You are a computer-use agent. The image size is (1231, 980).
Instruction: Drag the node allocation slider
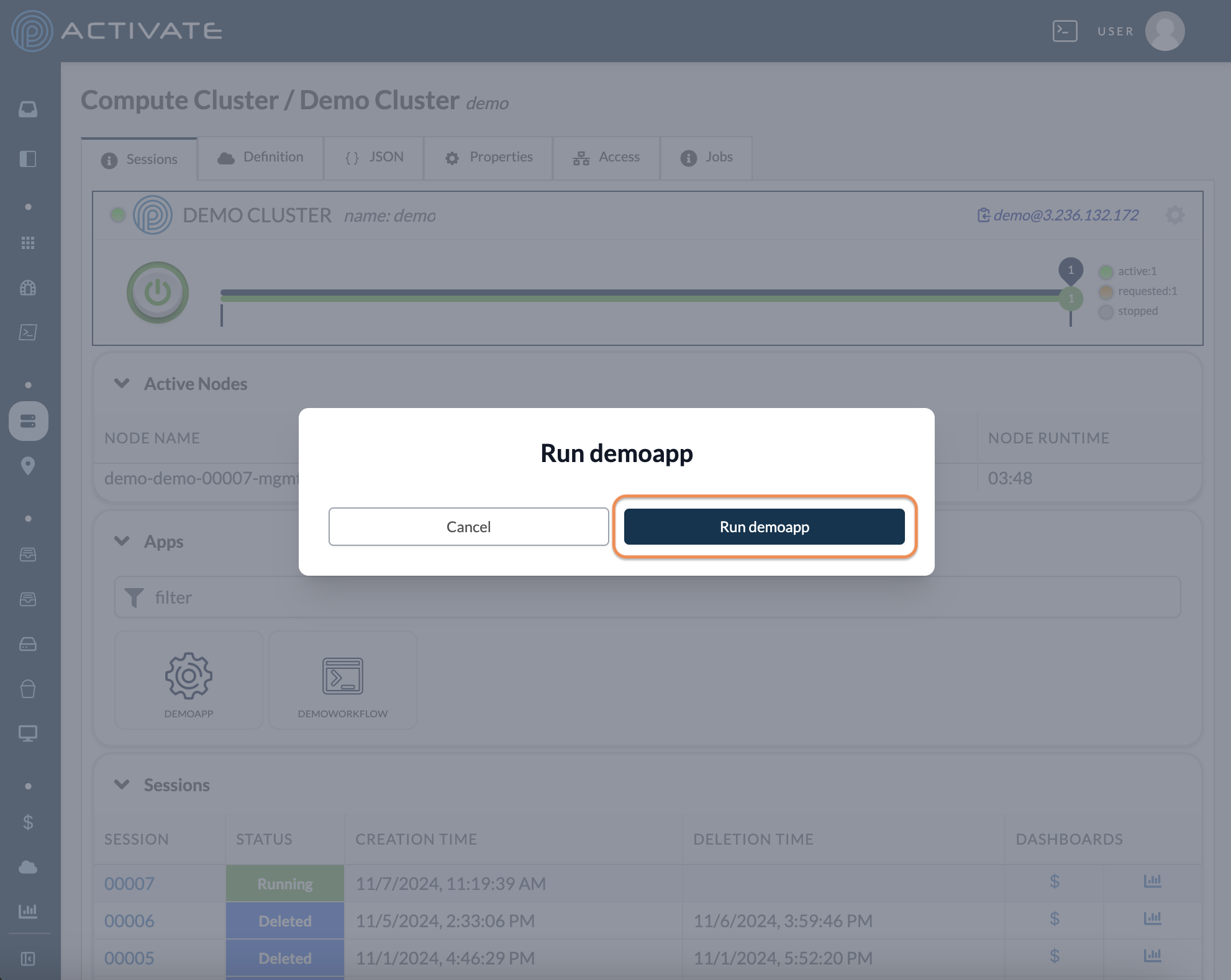point(1069,298)
